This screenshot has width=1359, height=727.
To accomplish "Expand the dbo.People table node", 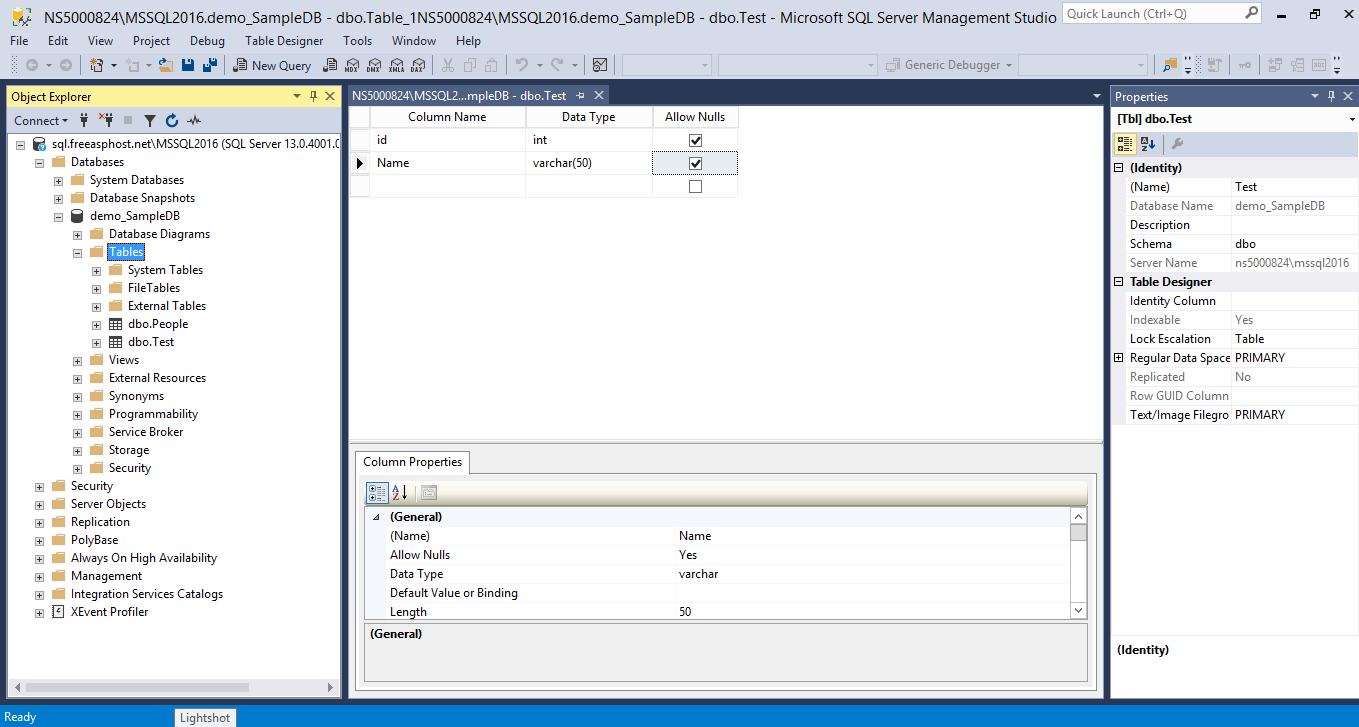I will coord(97,324).
